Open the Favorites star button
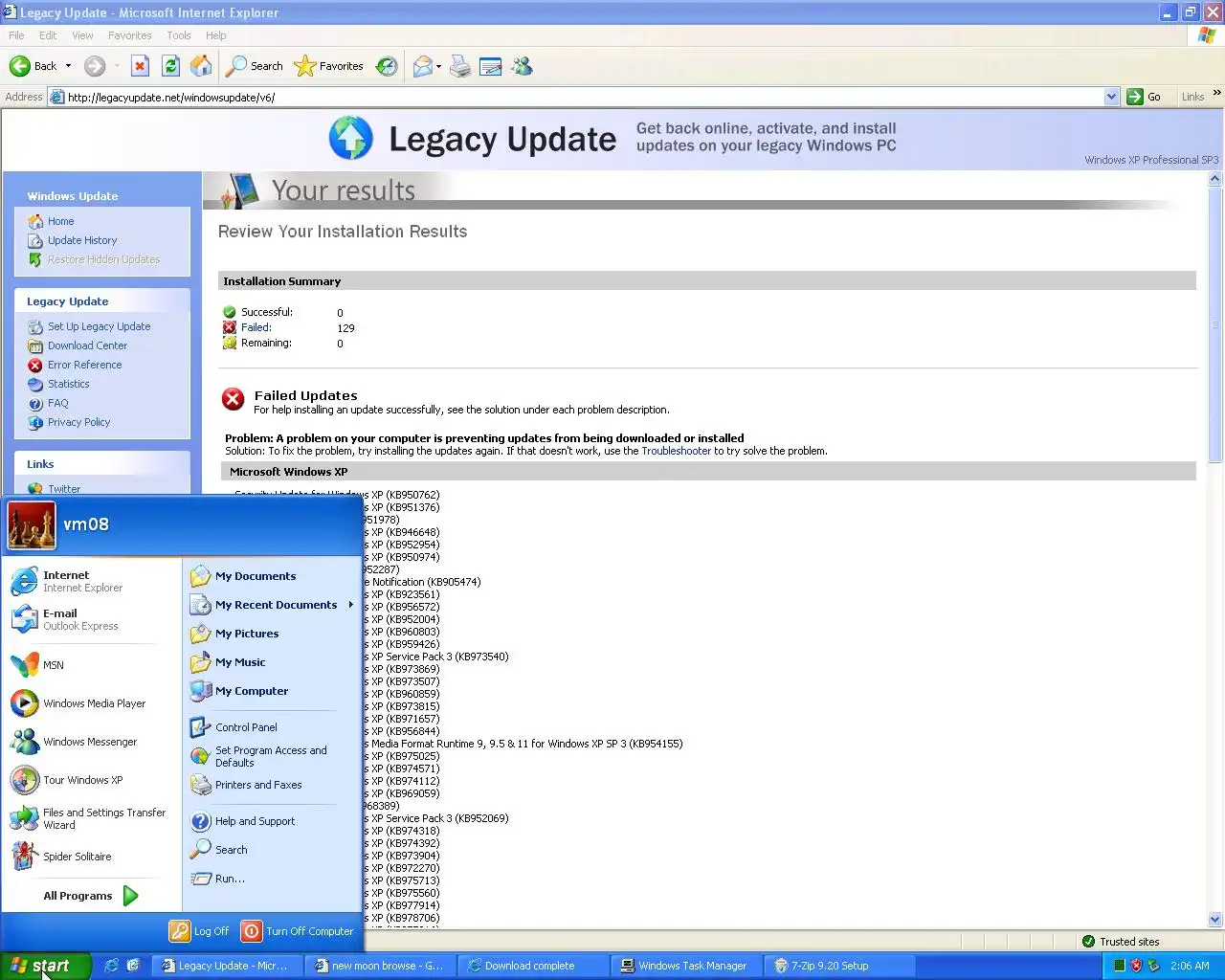The width and height of the screenshot is (1225, 980). pos(329,66)
